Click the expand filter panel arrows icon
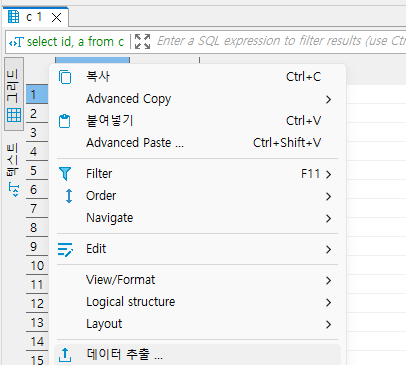 (142, 42)
